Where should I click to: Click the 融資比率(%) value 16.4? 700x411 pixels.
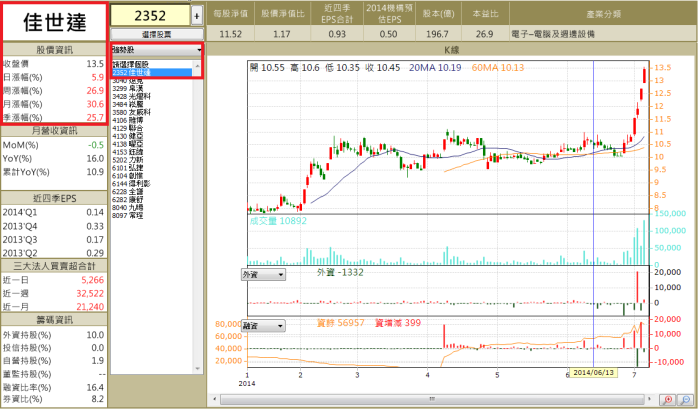[x=95, y=387]
